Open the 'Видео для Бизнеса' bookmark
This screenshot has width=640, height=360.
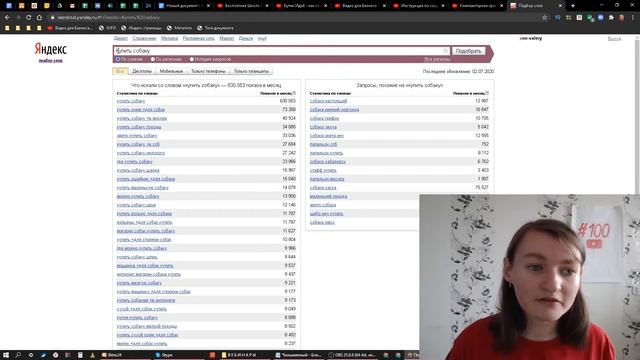click(70, 28)
